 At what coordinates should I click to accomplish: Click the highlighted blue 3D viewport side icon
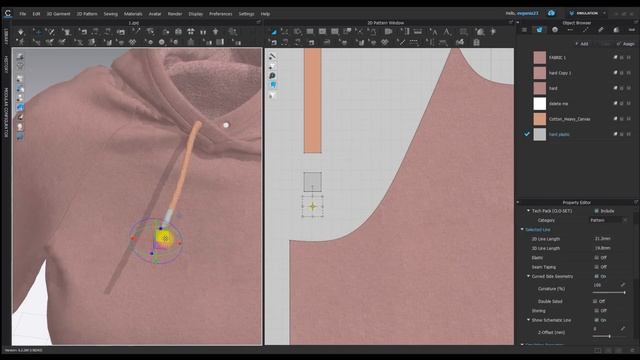point(20,107)
